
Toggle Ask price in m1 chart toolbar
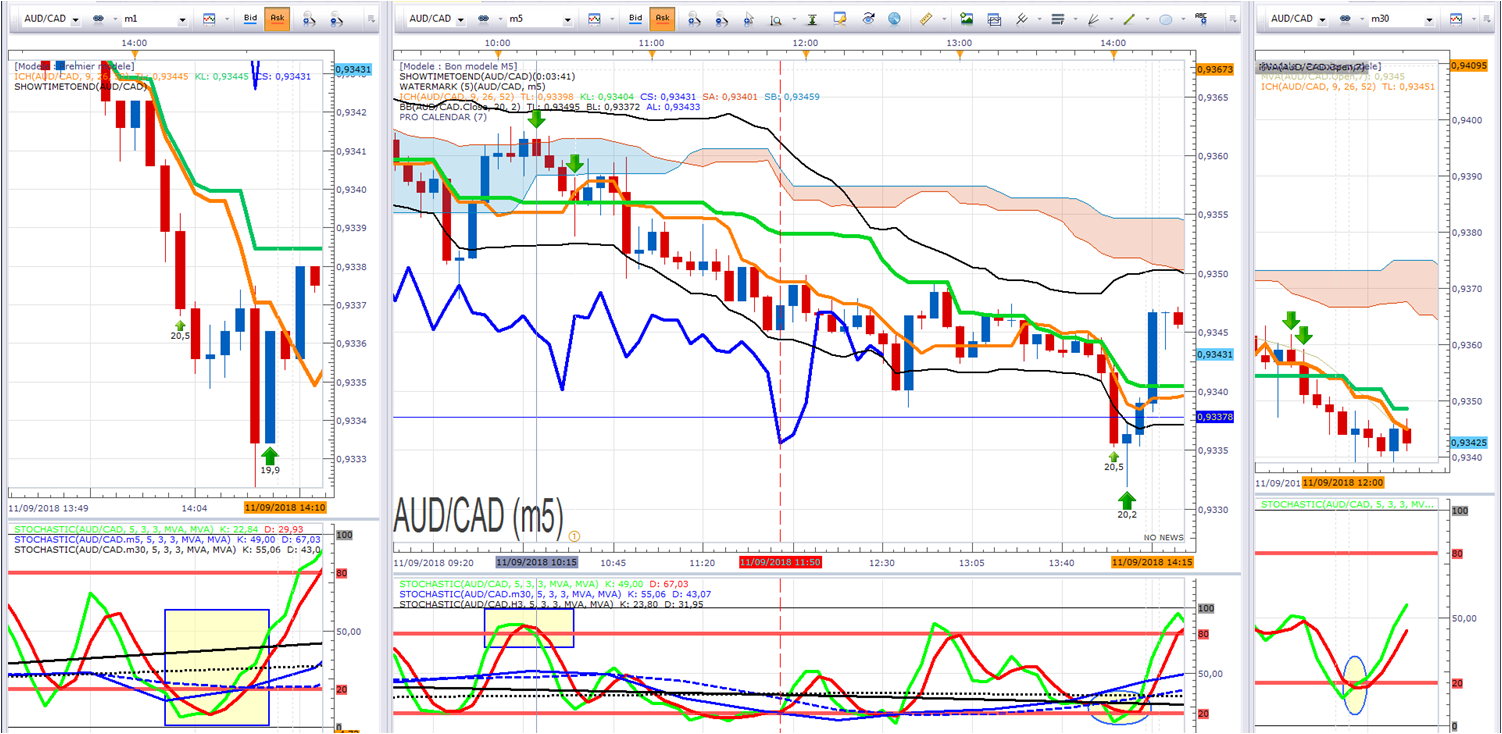(x=277, y=19)
